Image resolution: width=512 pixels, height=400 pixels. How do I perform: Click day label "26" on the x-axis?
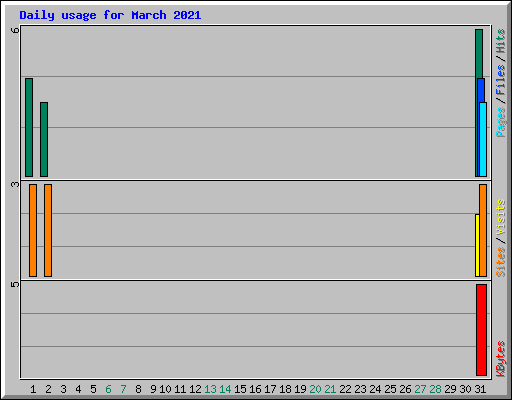click(x=405, y=389)
